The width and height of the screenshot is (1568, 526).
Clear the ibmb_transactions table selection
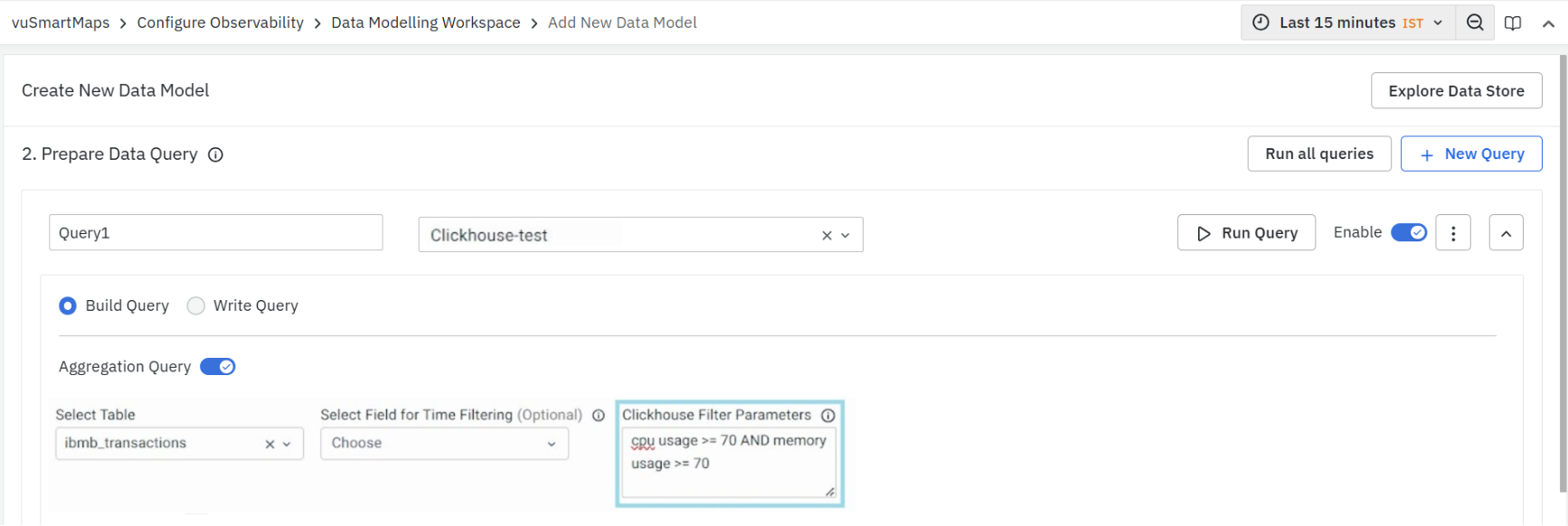click(x=269, y=444)
